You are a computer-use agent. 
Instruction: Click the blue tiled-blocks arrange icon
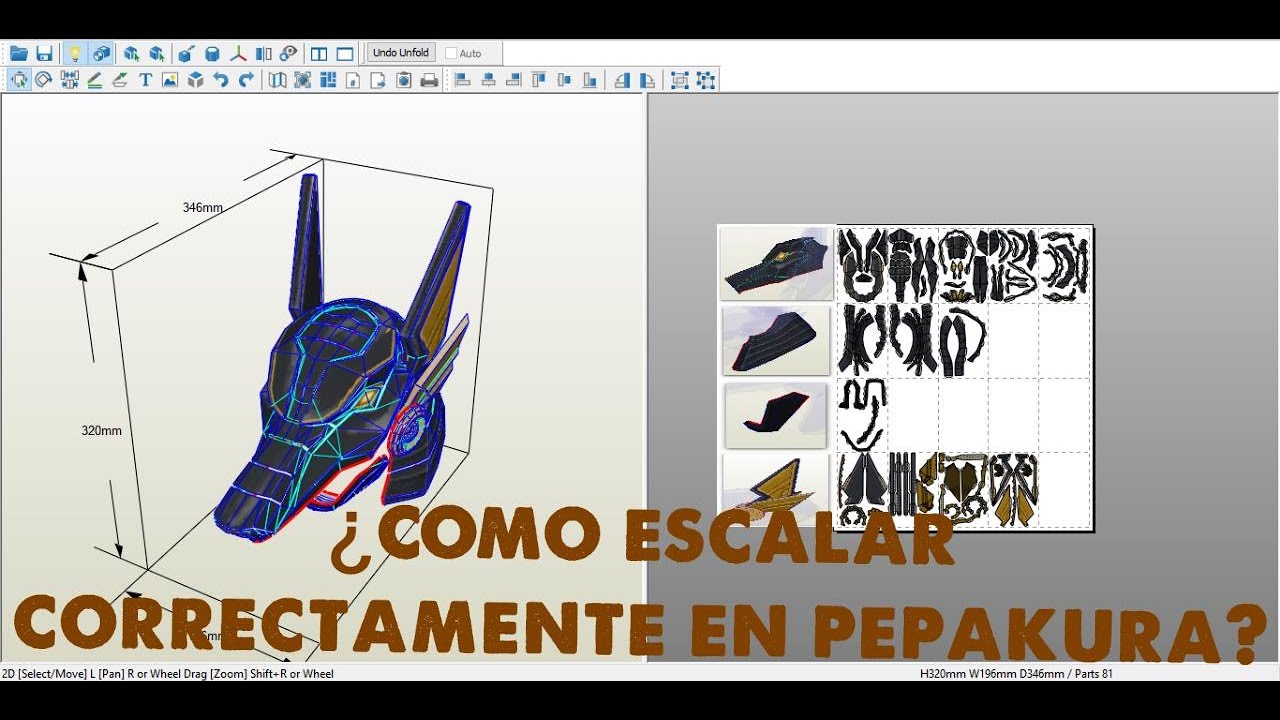(327, 80)
